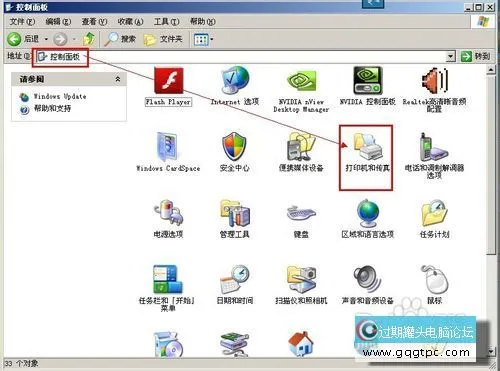Click the vertical scrollbar down arrow
500x371 pixels.
tap(491, 351)
